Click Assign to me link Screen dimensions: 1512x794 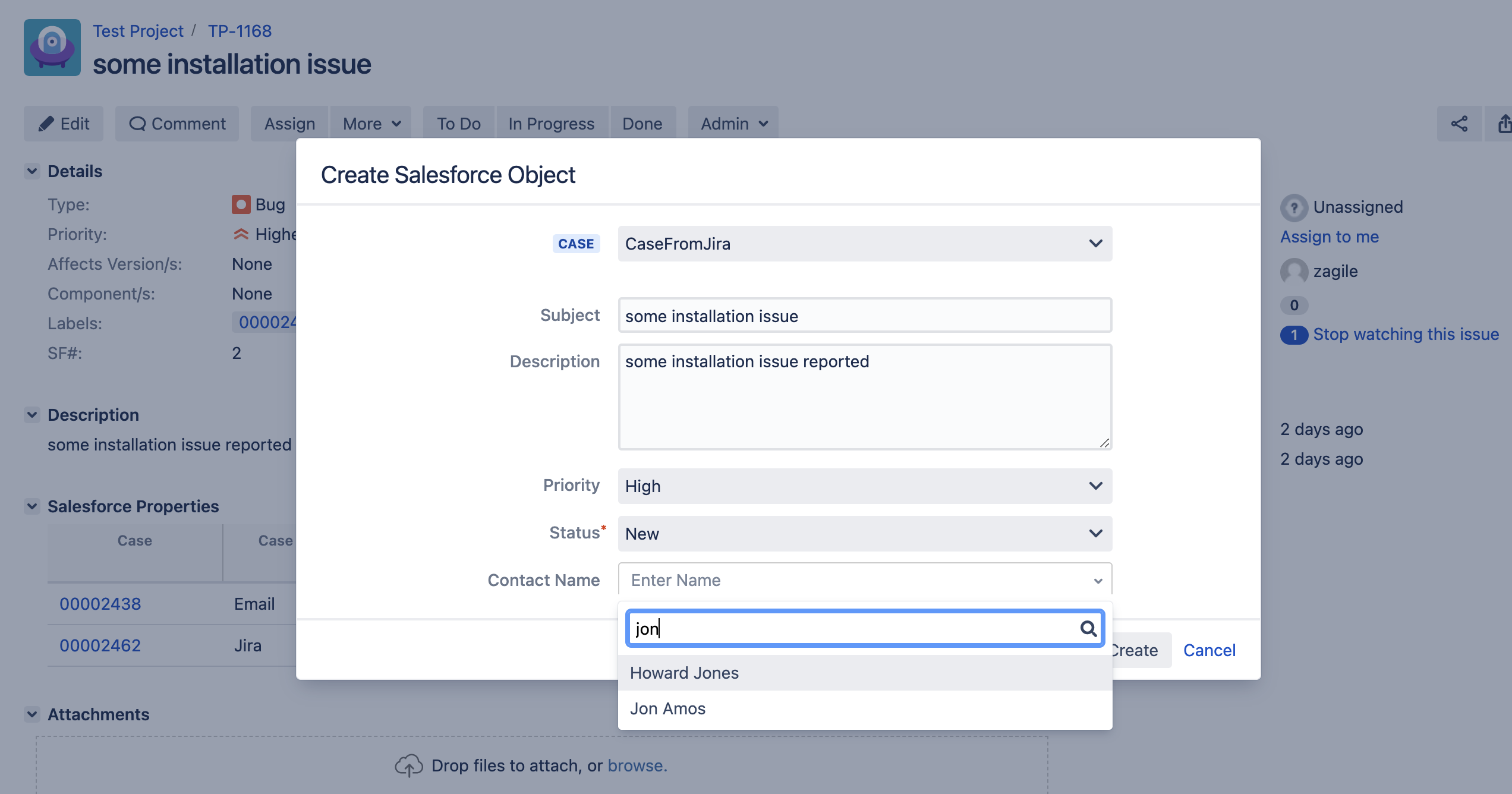(1329, 237)
